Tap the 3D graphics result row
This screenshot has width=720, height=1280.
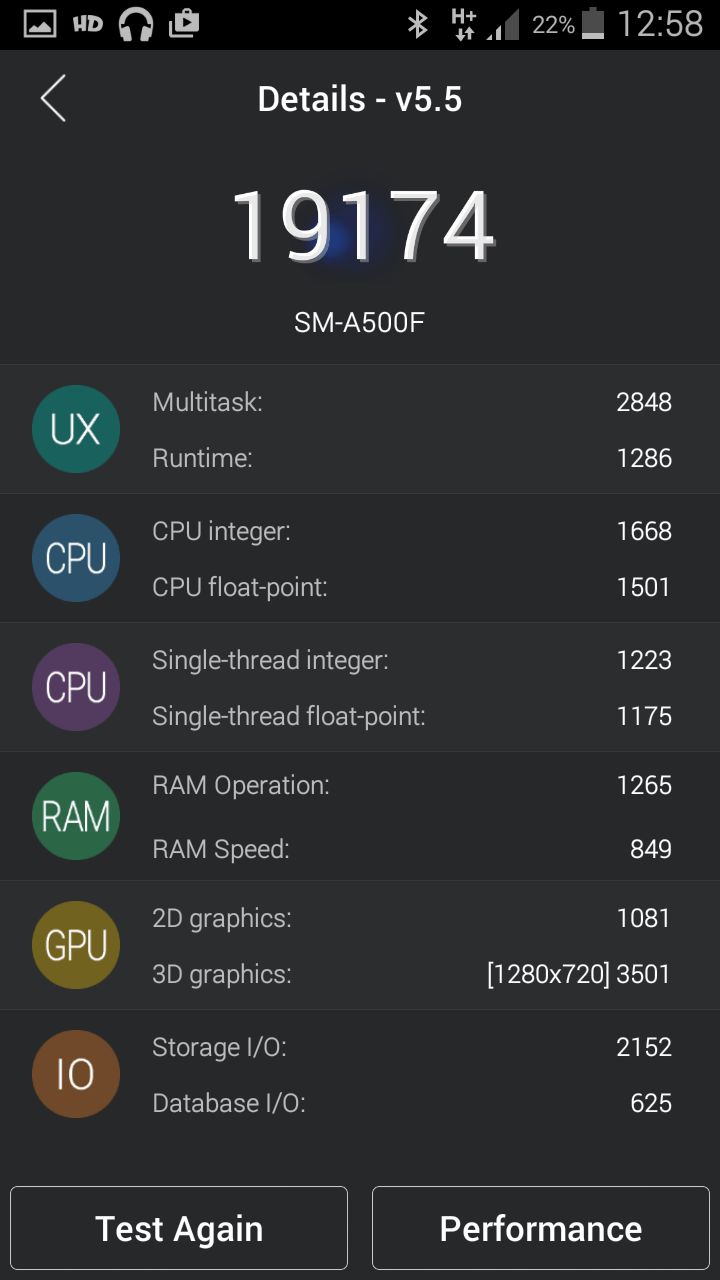[411, 973]
